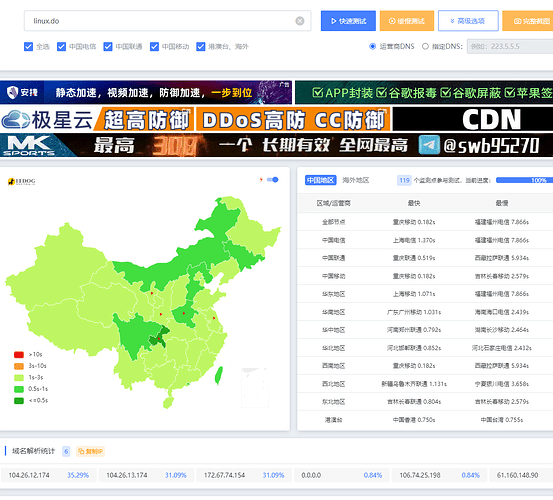Screen dimensions: 553x500
Task: Click the 中国台湾 0.755s cell
Action: click(x=502, y=420)
